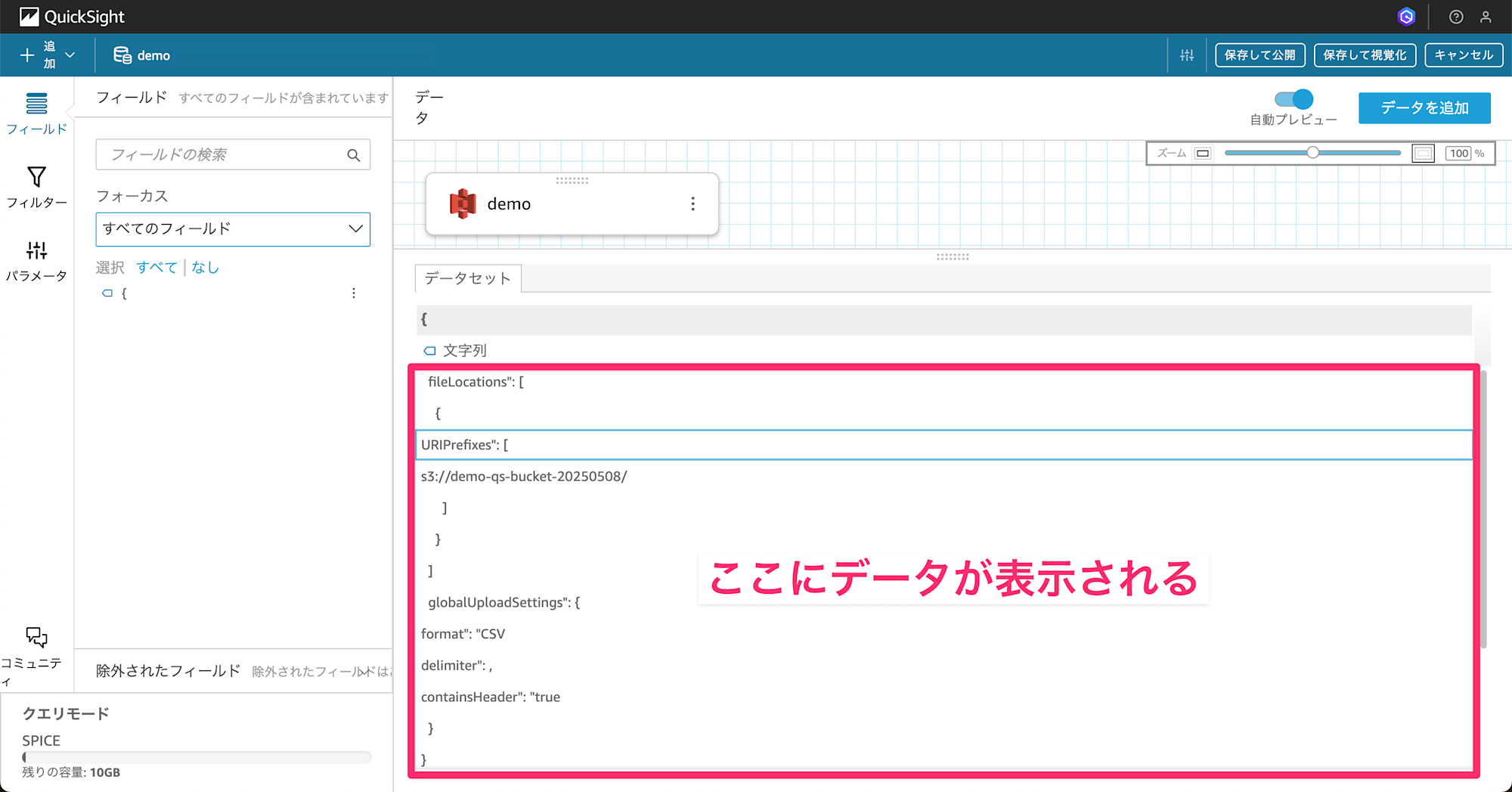Open the パラメータ sidebar panel
This screenshot has width=1512, height=792.
[36, 260]
